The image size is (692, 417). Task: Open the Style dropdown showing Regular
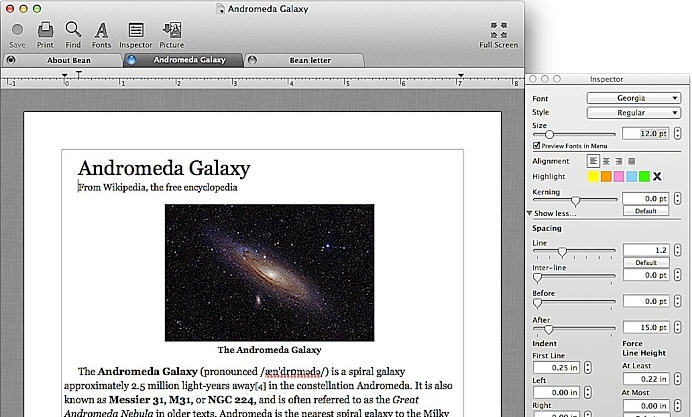633,113
